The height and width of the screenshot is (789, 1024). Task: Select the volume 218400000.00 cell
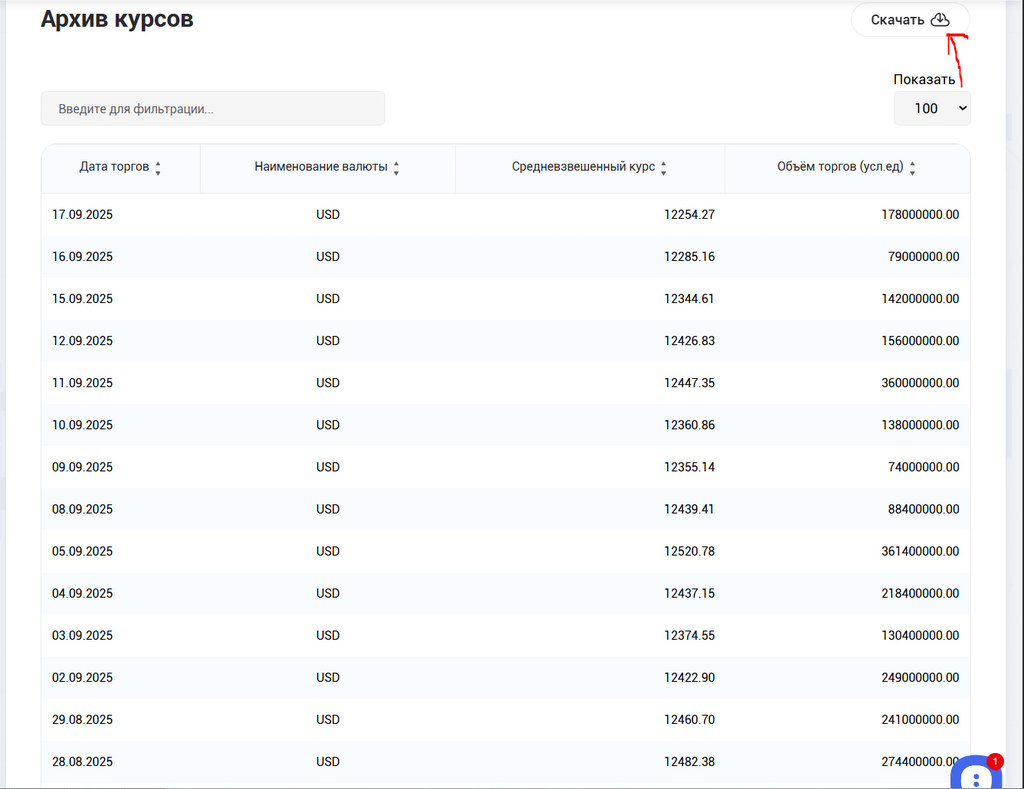(923, 593)
